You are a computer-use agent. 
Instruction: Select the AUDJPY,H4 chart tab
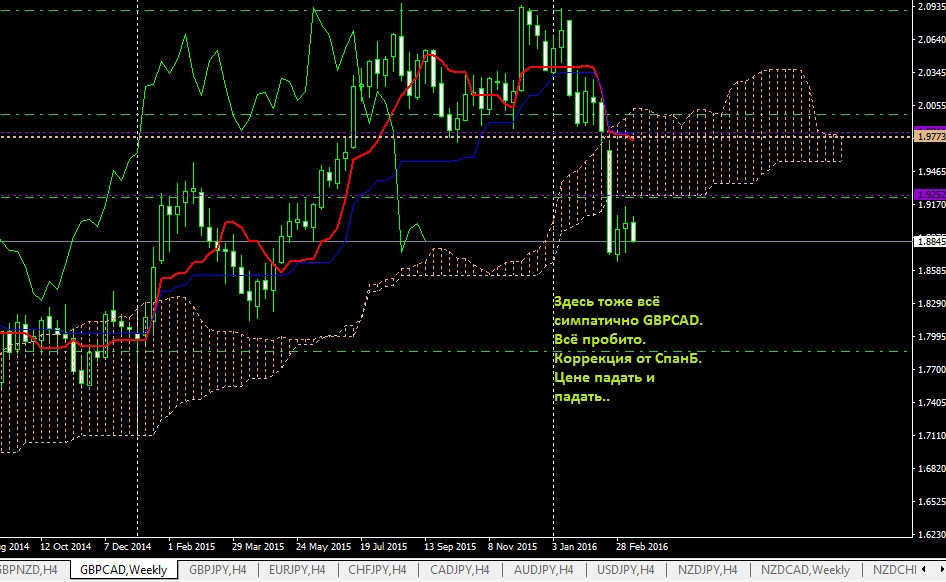click(544, 569)
